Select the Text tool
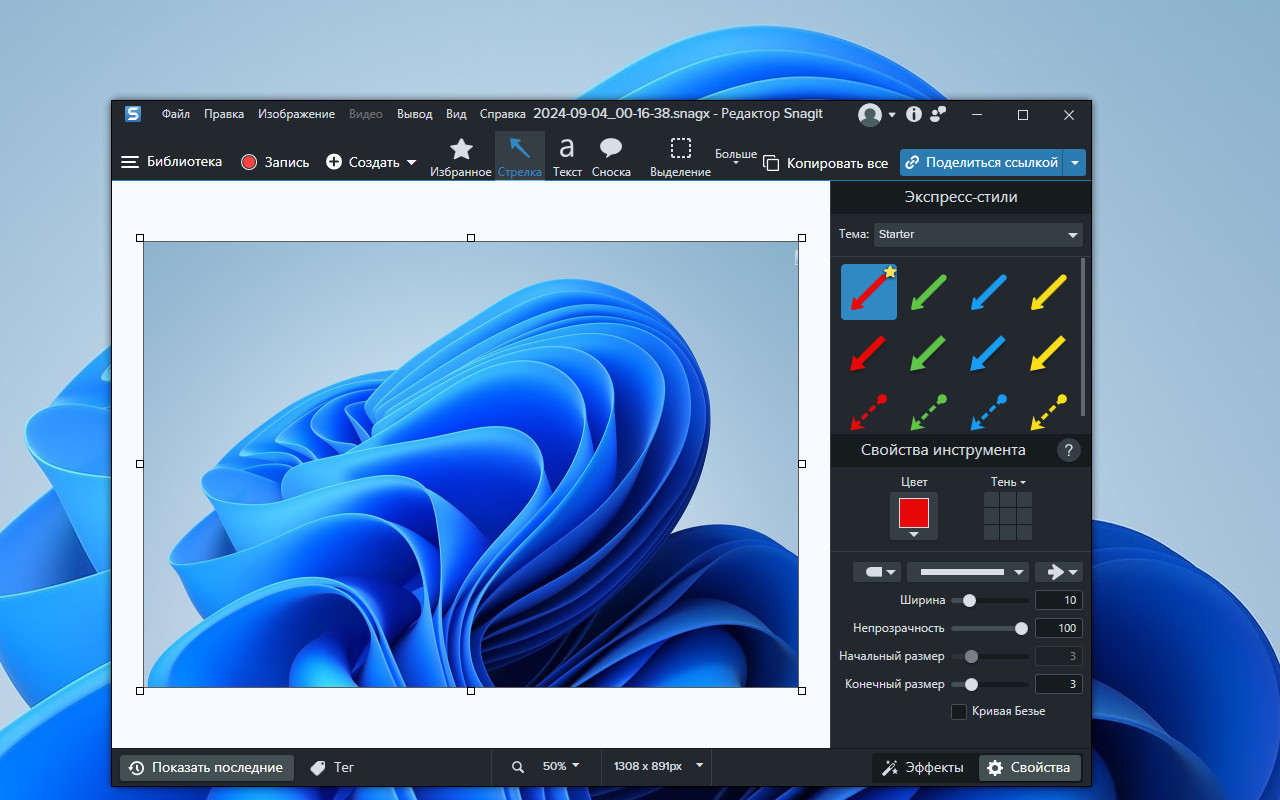The height and width of the screenshot is (800, 1280). point(567,157)
